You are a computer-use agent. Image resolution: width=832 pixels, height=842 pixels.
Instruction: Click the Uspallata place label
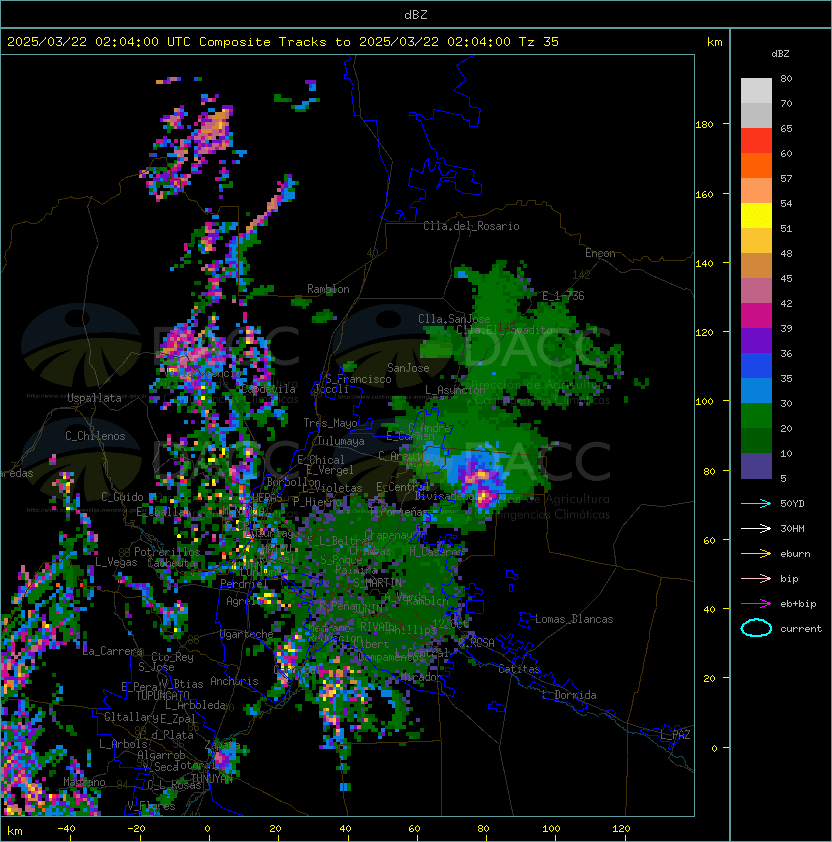[x=94, y=398]
